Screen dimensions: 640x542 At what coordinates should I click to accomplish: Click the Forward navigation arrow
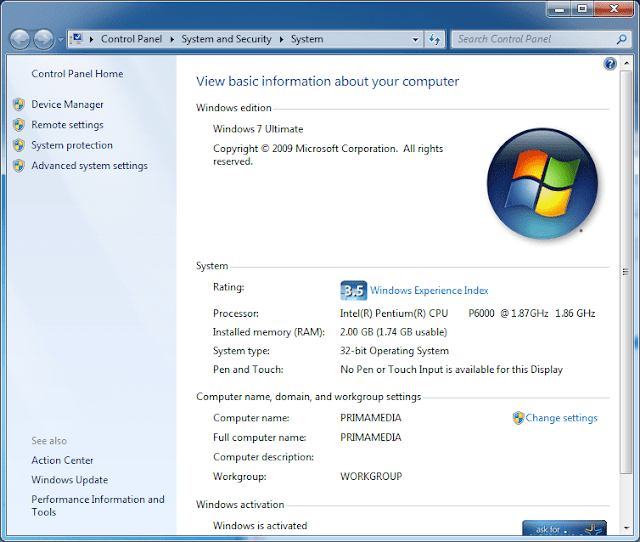tap(44, 40)
